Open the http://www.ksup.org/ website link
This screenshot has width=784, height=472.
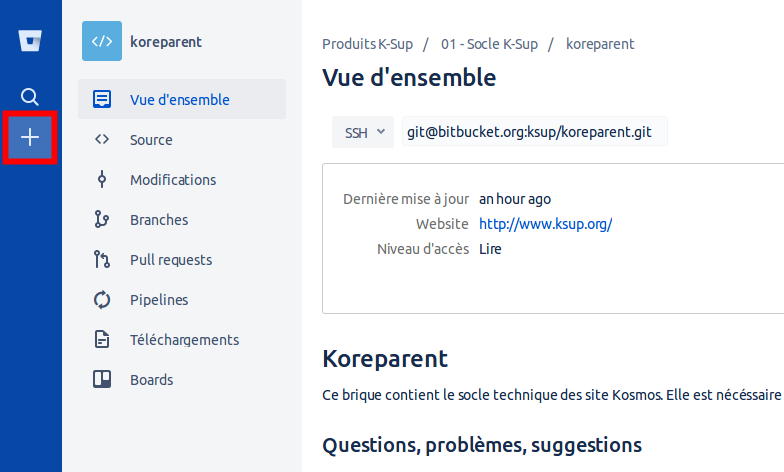(x=546, y=224)
